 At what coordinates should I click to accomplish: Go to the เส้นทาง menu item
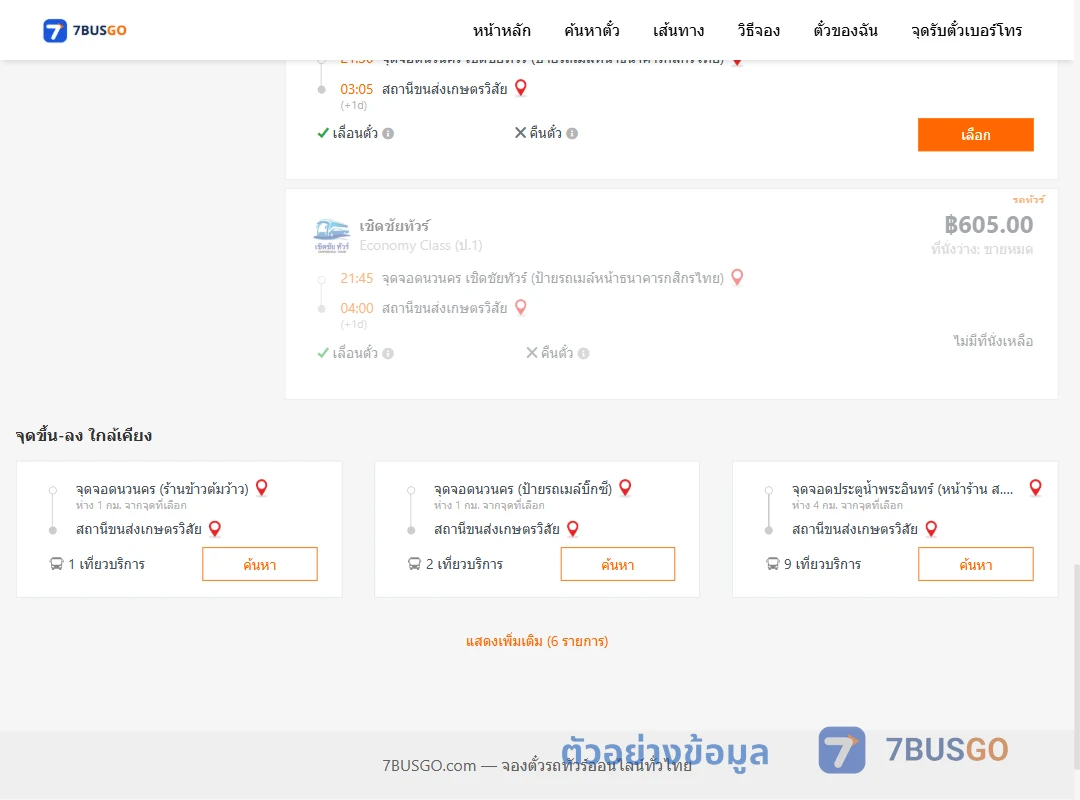click(678, 30)
